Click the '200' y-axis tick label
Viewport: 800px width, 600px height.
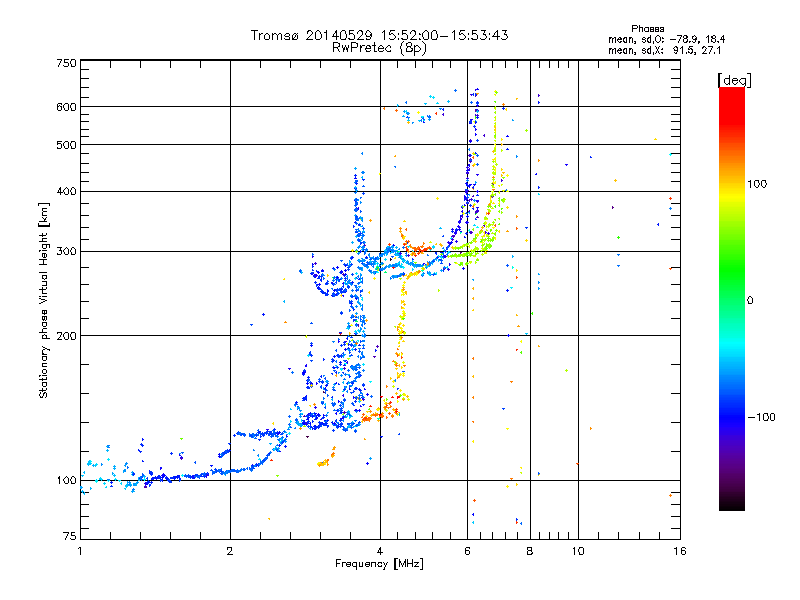coord(67,336)
